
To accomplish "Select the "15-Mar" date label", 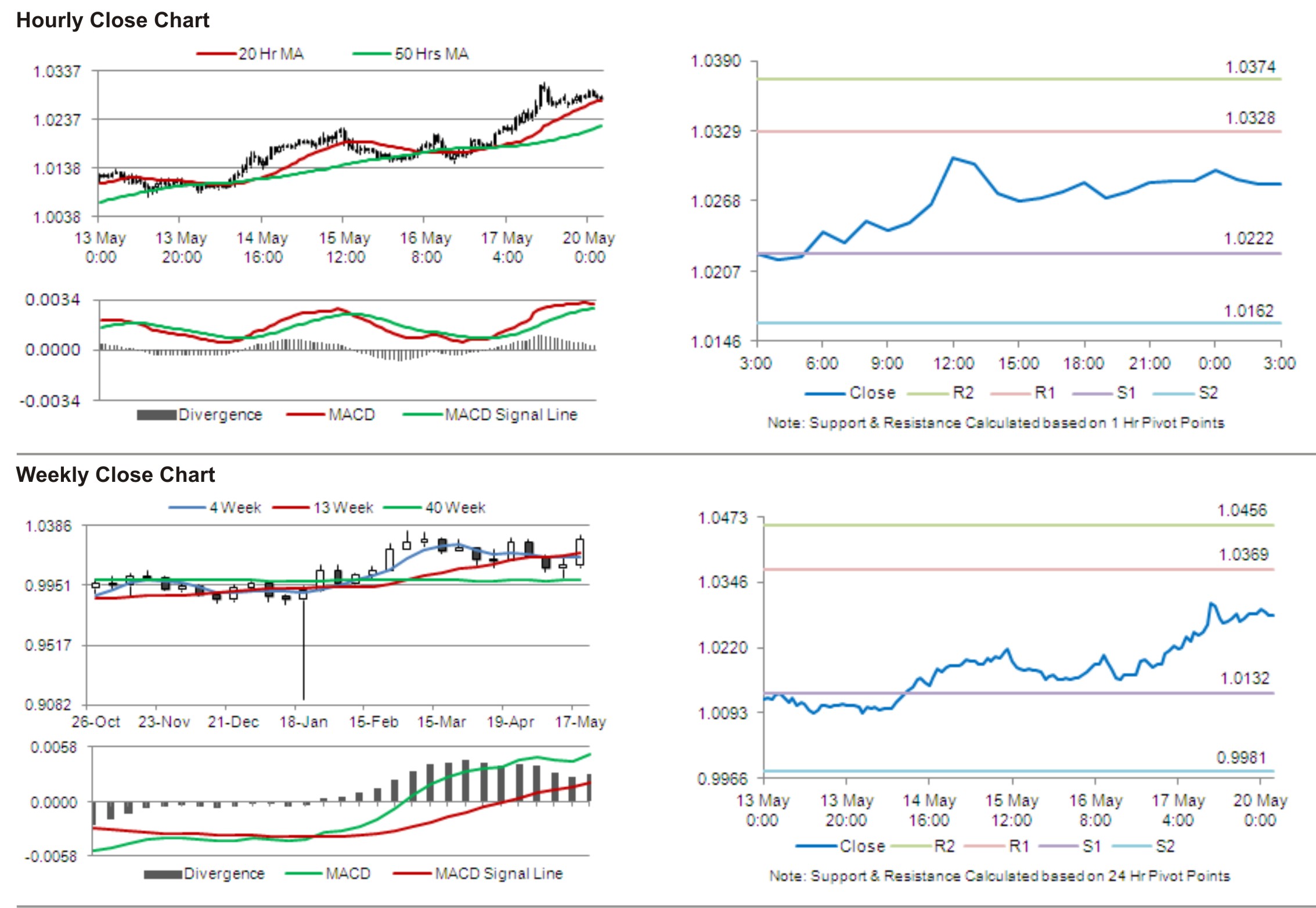I will [x=442, y=722].
